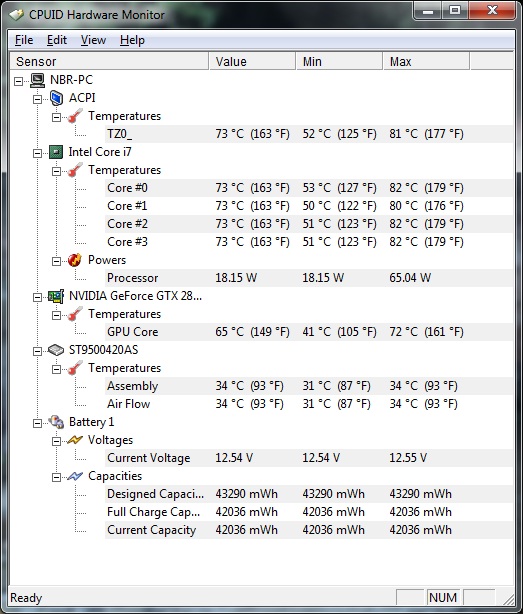Click the Voltages lightning icon
Screen dimensions: 523x614
pos(75,440)
